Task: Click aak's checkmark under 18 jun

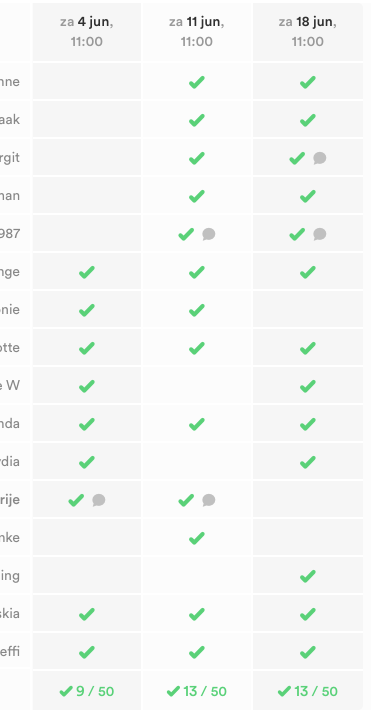Action: pos(308,120)
